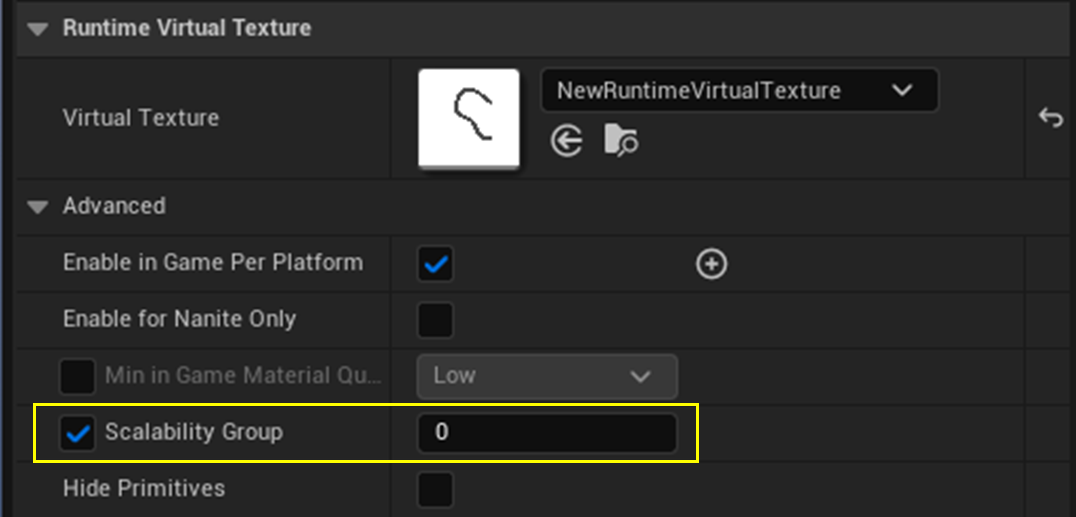
Task: Uncheck Enable in Game Per Platform
Action: pyautogui.click(x=435, y=264)
